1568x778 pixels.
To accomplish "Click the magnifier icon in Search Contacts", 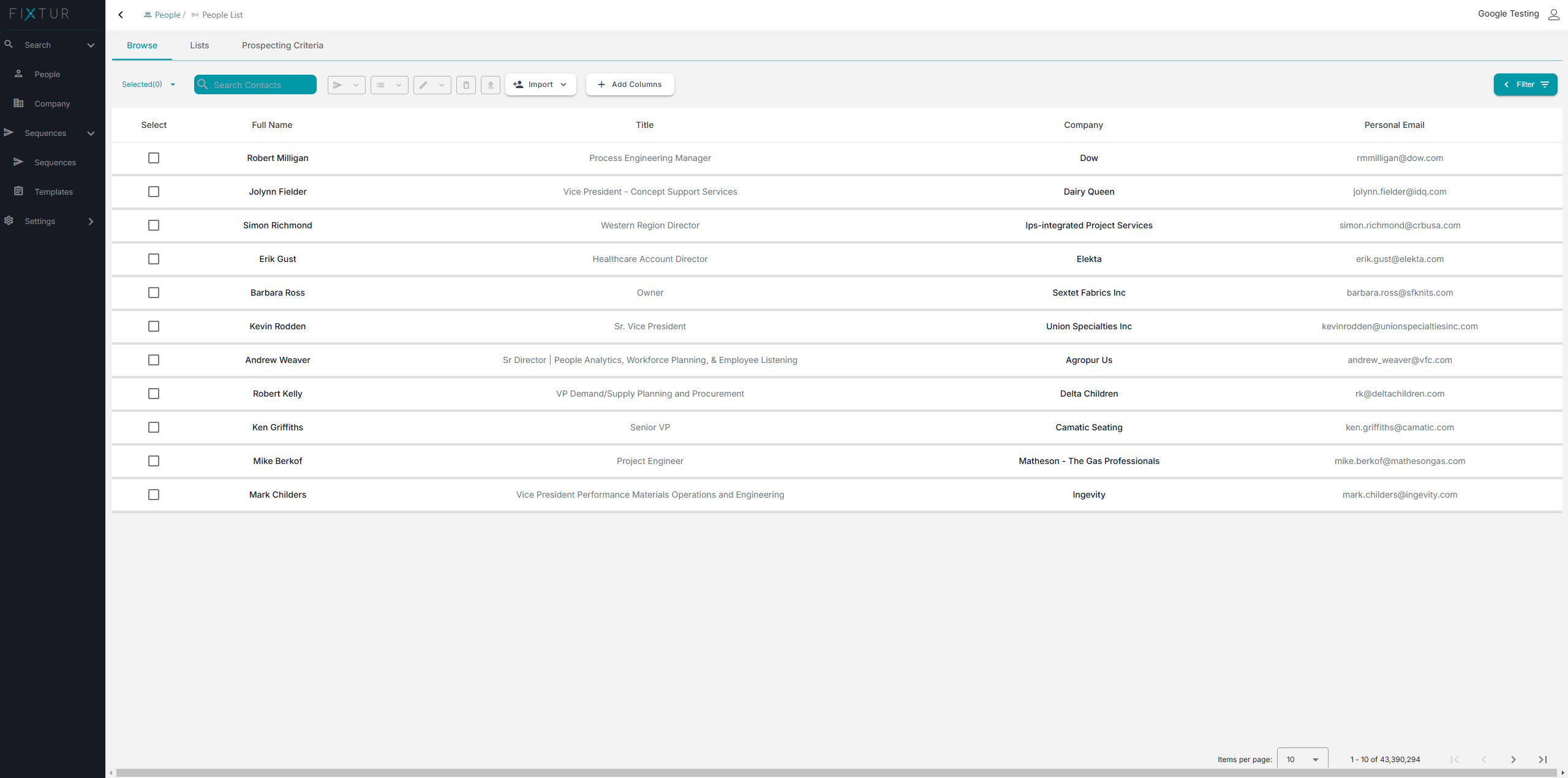I will pyautogui.click(x=203, y=84).
